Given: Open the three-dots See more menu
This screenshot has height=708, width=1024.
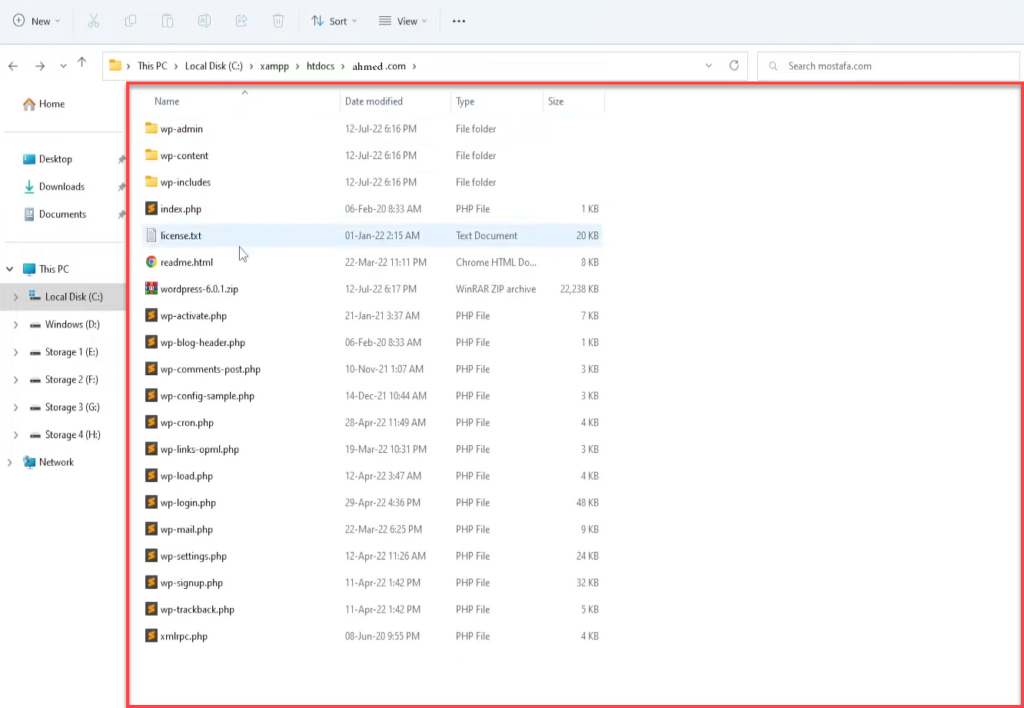Looking at the screenshot, I should pyautogui.click(x=458, y=21).
